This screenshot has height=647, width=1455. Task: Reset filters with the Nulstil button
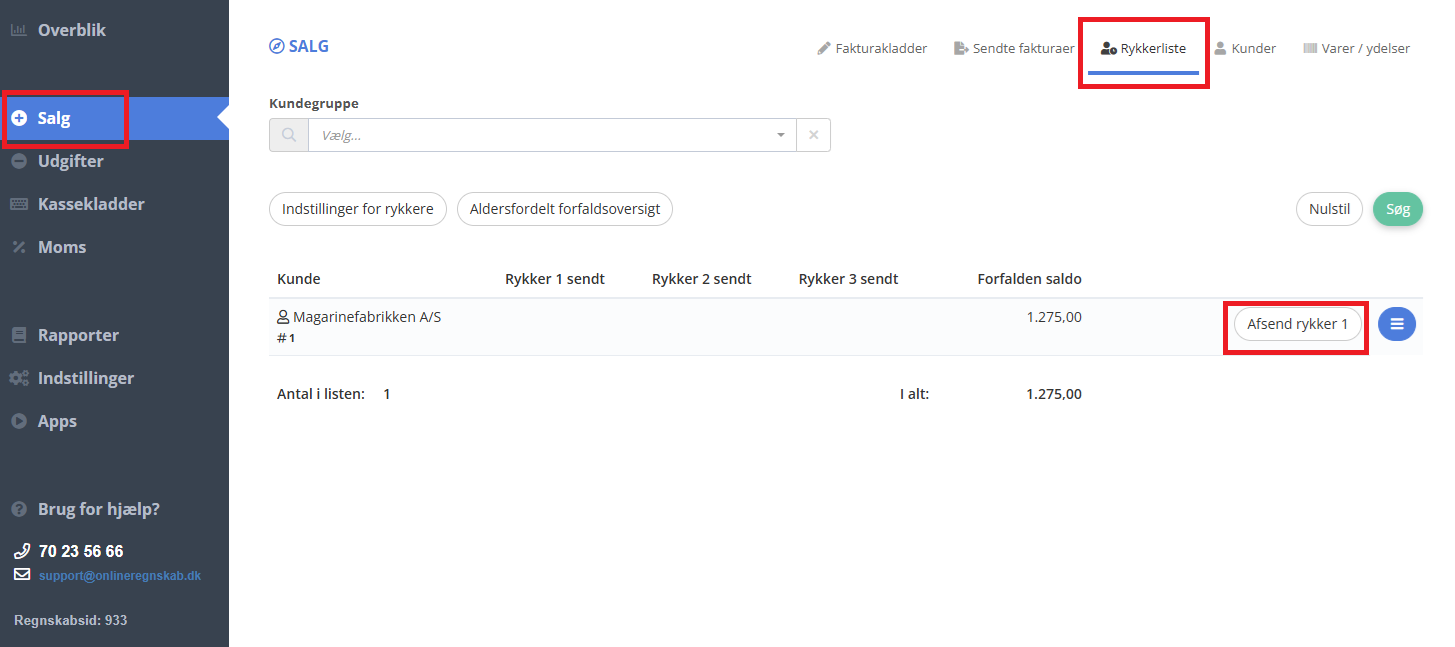click(x=1329, y=210)
